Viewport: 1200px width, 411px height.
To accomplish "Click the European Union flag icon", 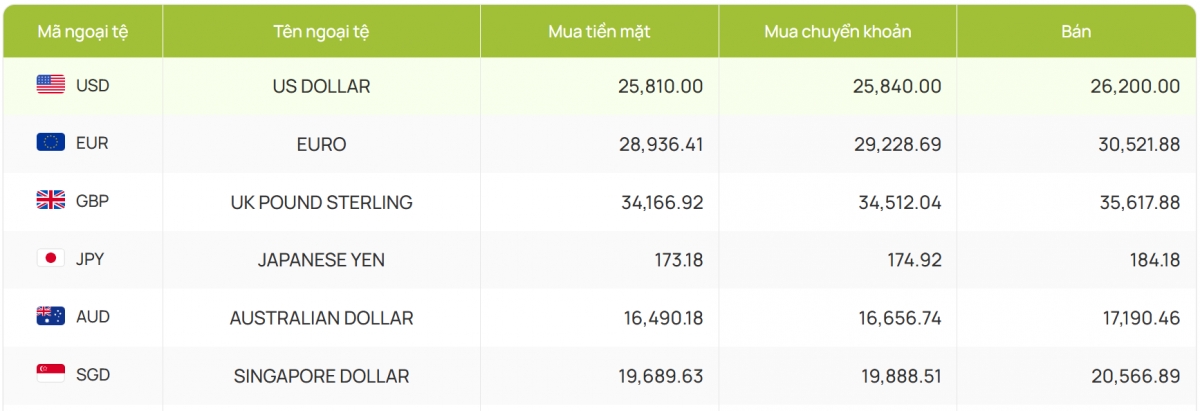I will point(51,143).
